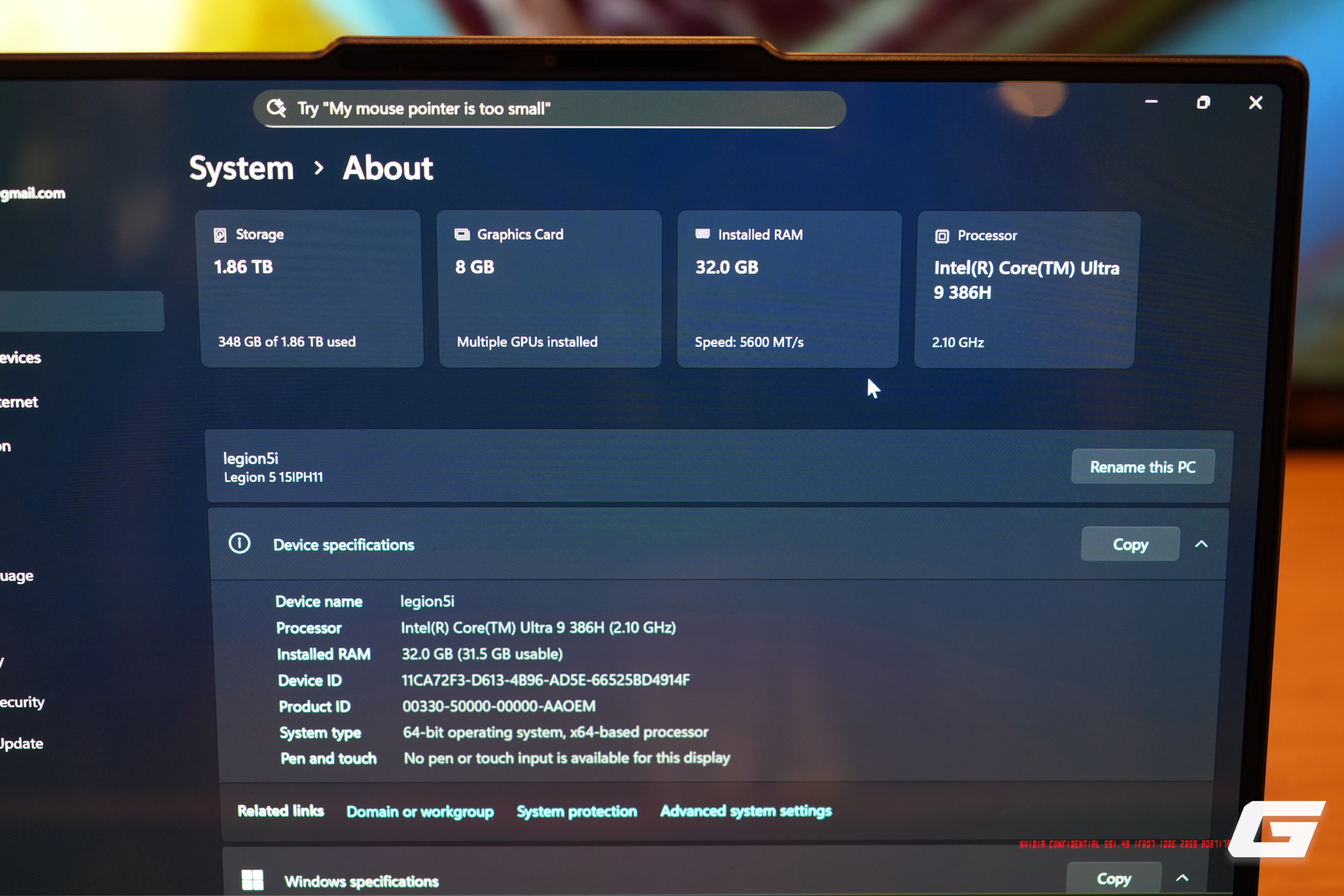Click the Rename this PC button
Viewport: 1344px width, 896px height.
coord(1142,467)
